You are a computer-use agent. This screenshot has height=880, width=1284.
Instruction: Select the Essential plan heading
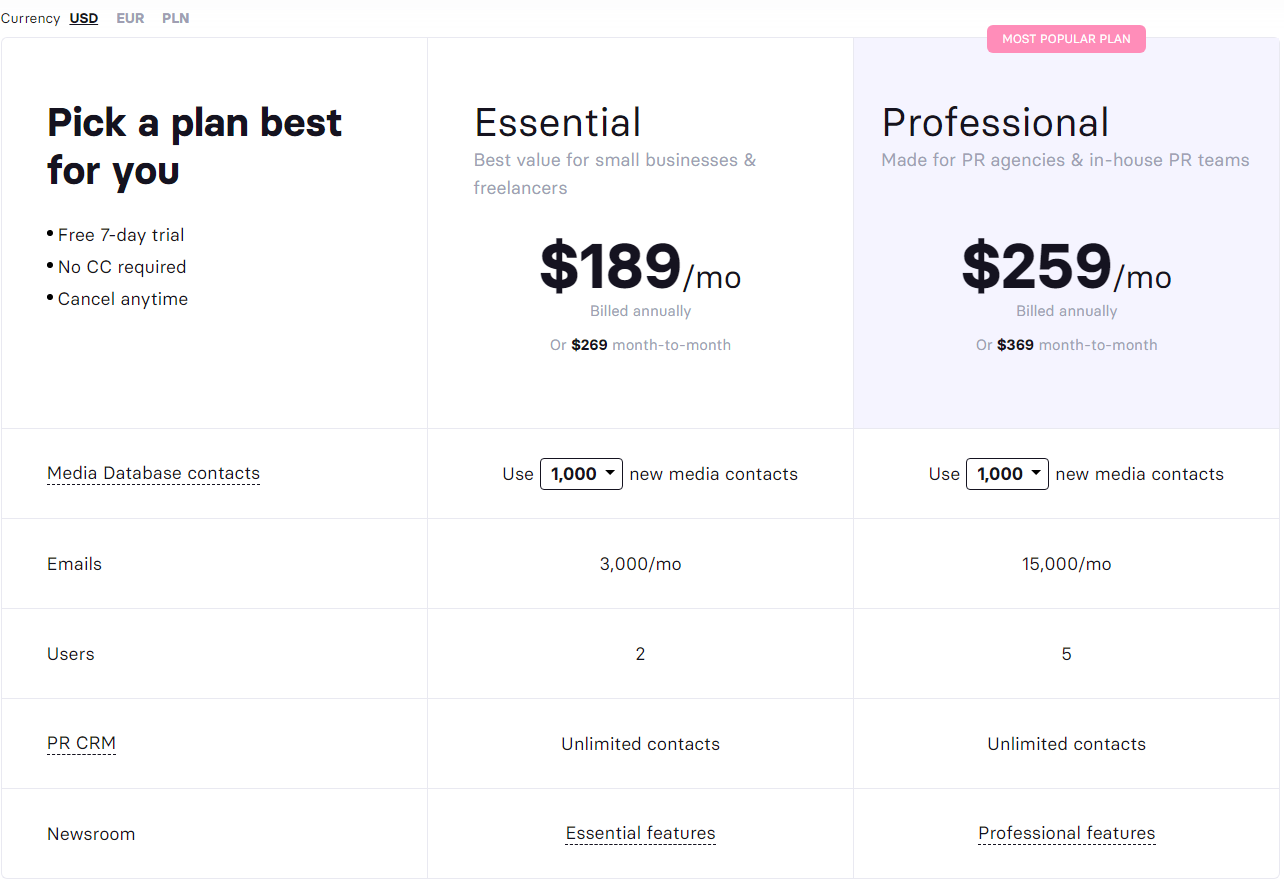[x=557, y=123]
